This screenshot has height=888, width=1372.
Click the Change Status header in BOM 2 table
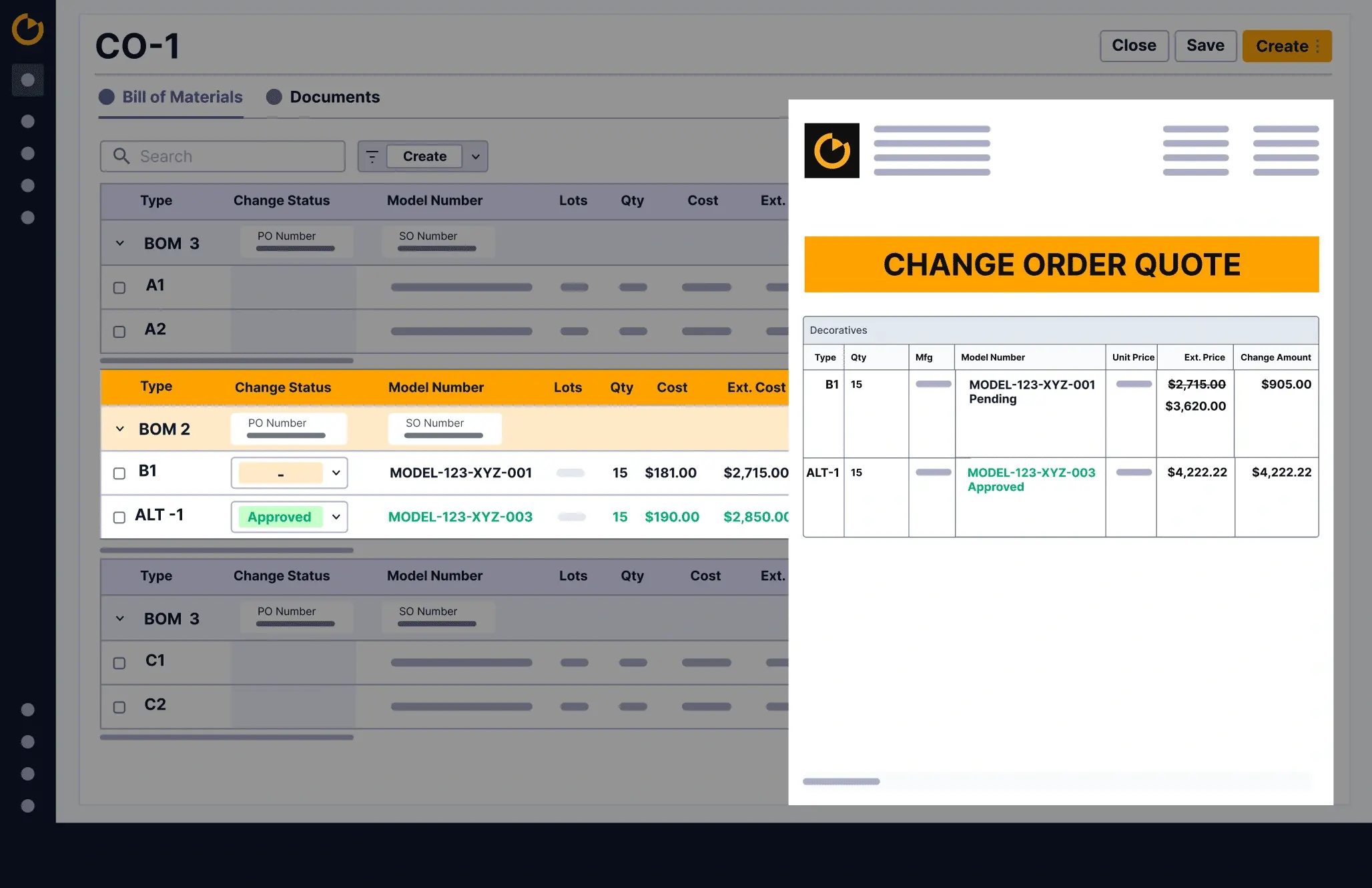pyautogui.click(x=283, y=387)
